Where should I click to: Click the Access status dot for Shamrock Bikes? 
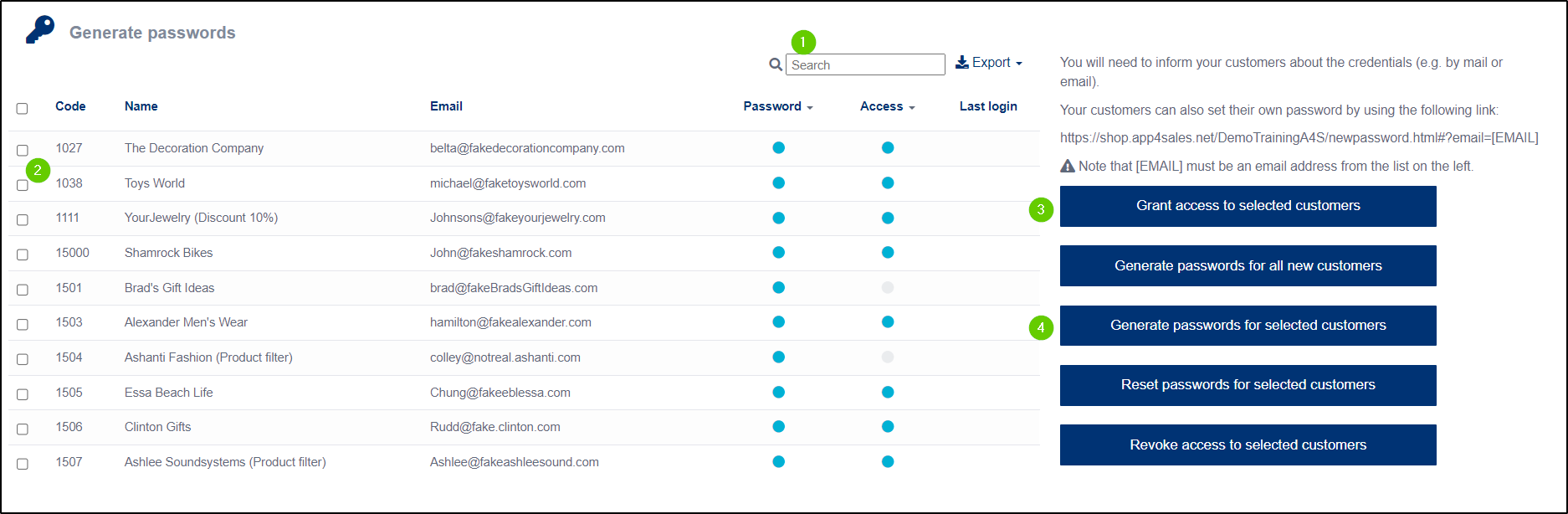pyautogui.click(x=888, y=252)
